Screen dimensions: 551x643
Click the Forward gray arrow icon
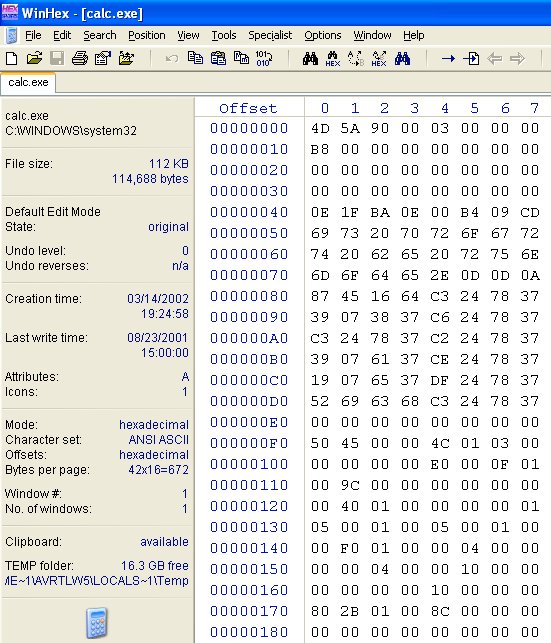pos(517,59)
